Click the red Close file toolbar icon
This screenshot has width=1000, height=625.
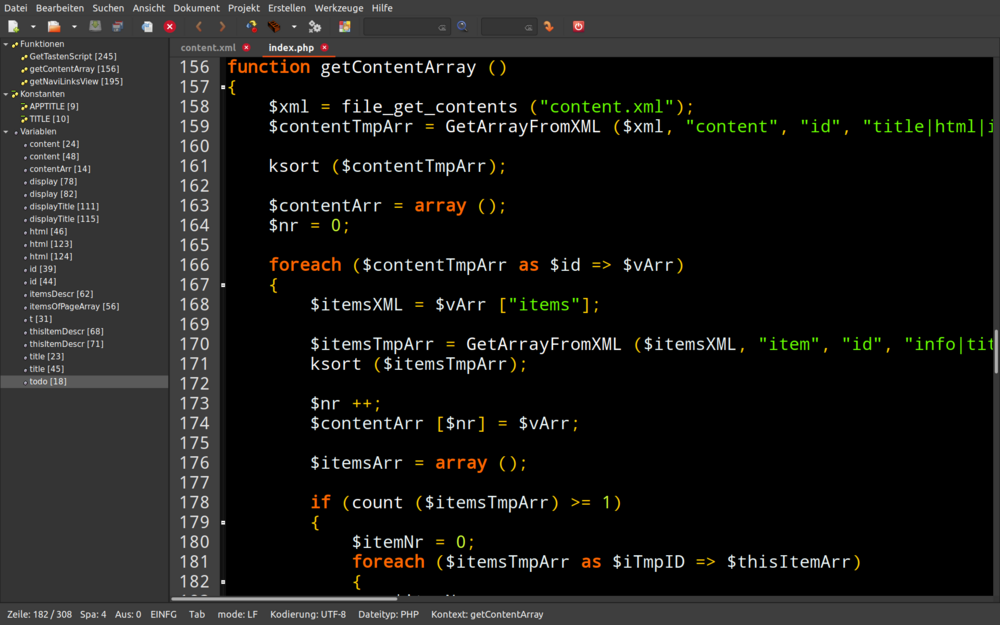click(x=169, y=27)
